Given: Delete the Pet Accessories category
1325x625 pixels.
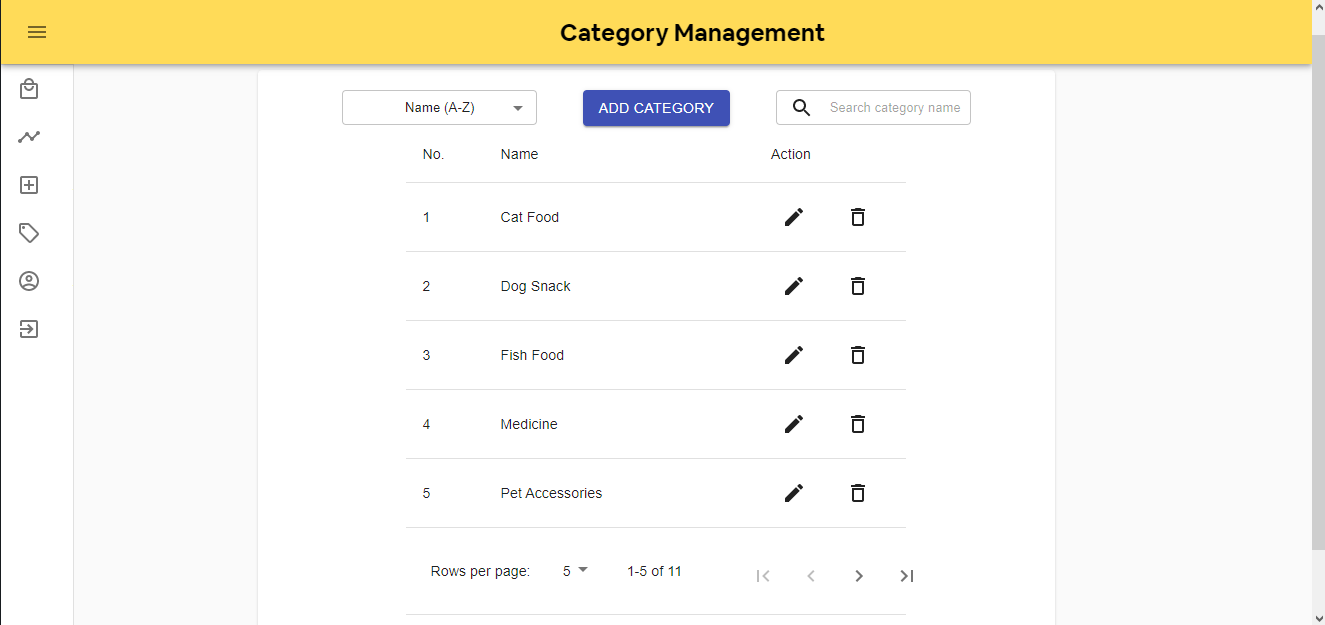Looking at the screenshot, I should (857, 493).
